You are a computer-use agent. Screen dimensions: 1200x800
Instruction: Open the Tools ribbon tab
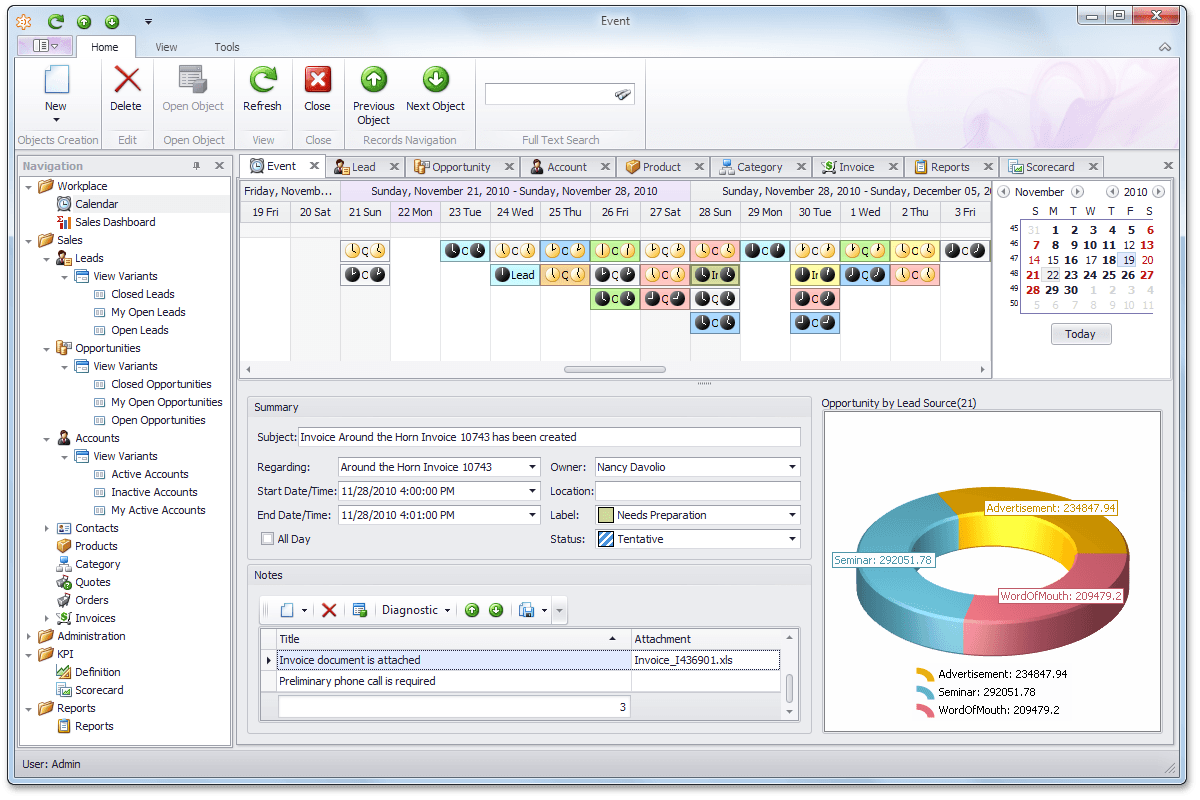(x=227, y=47)
